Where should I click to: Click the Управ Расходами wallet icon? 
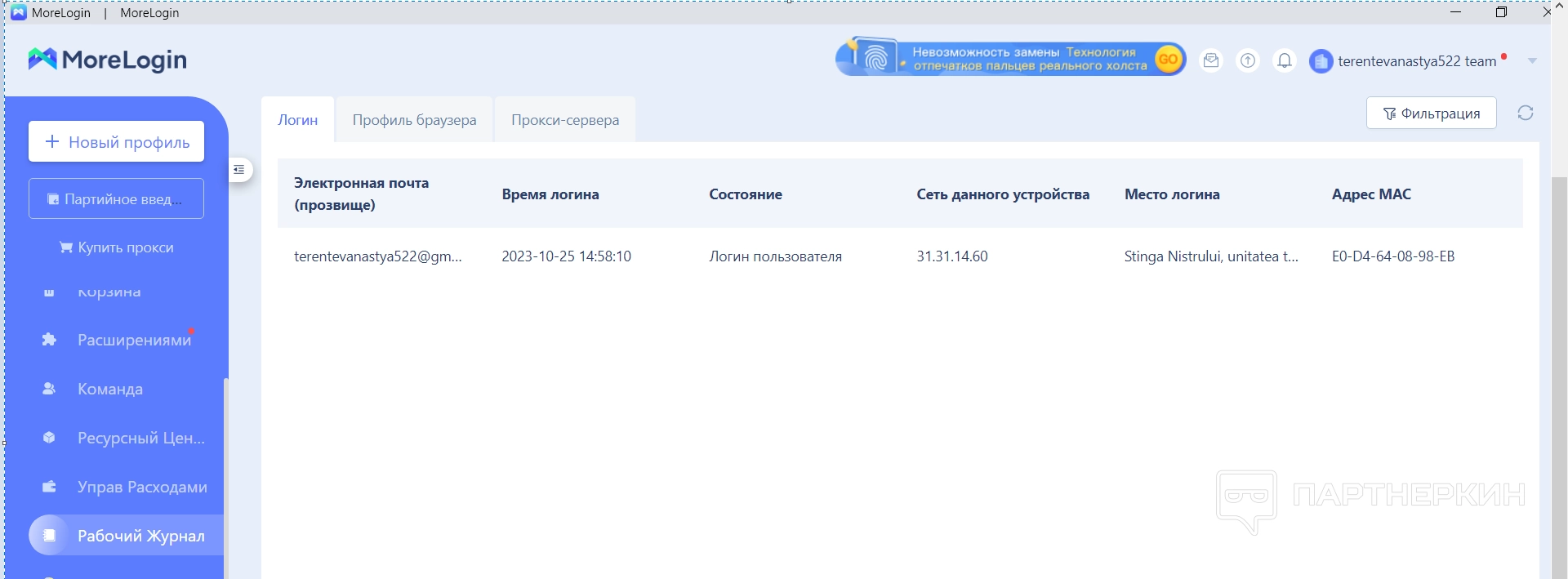point(49,487)
